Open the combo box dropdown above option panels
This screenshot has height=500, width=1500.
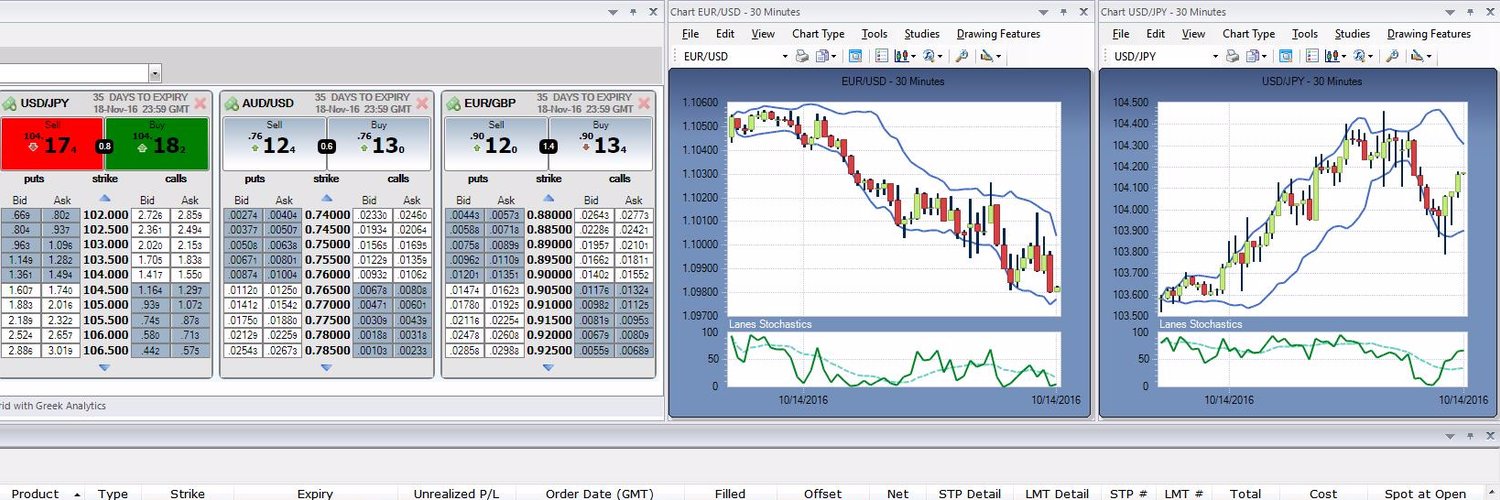coord(155,73)
